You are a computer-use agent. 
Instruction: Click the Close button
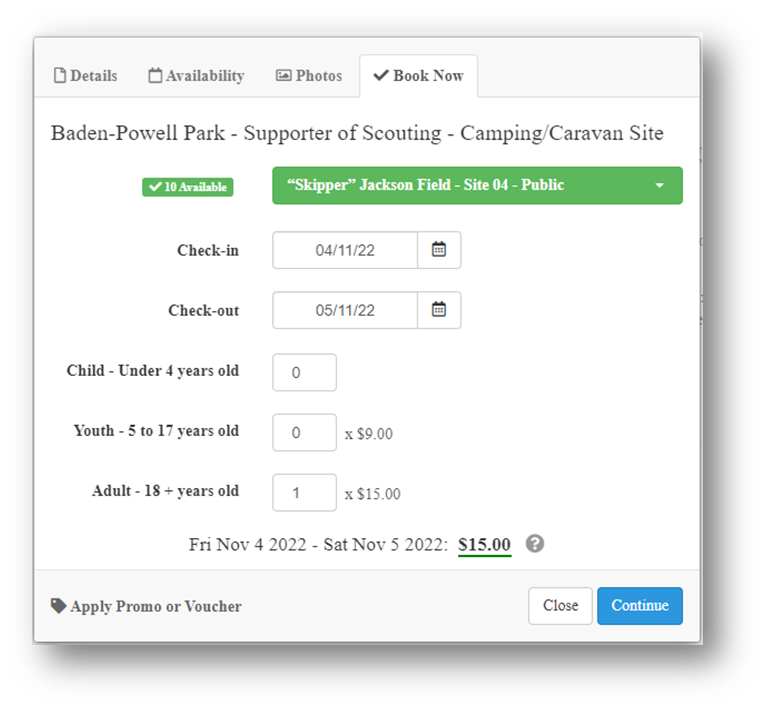(x=560, y=606)
